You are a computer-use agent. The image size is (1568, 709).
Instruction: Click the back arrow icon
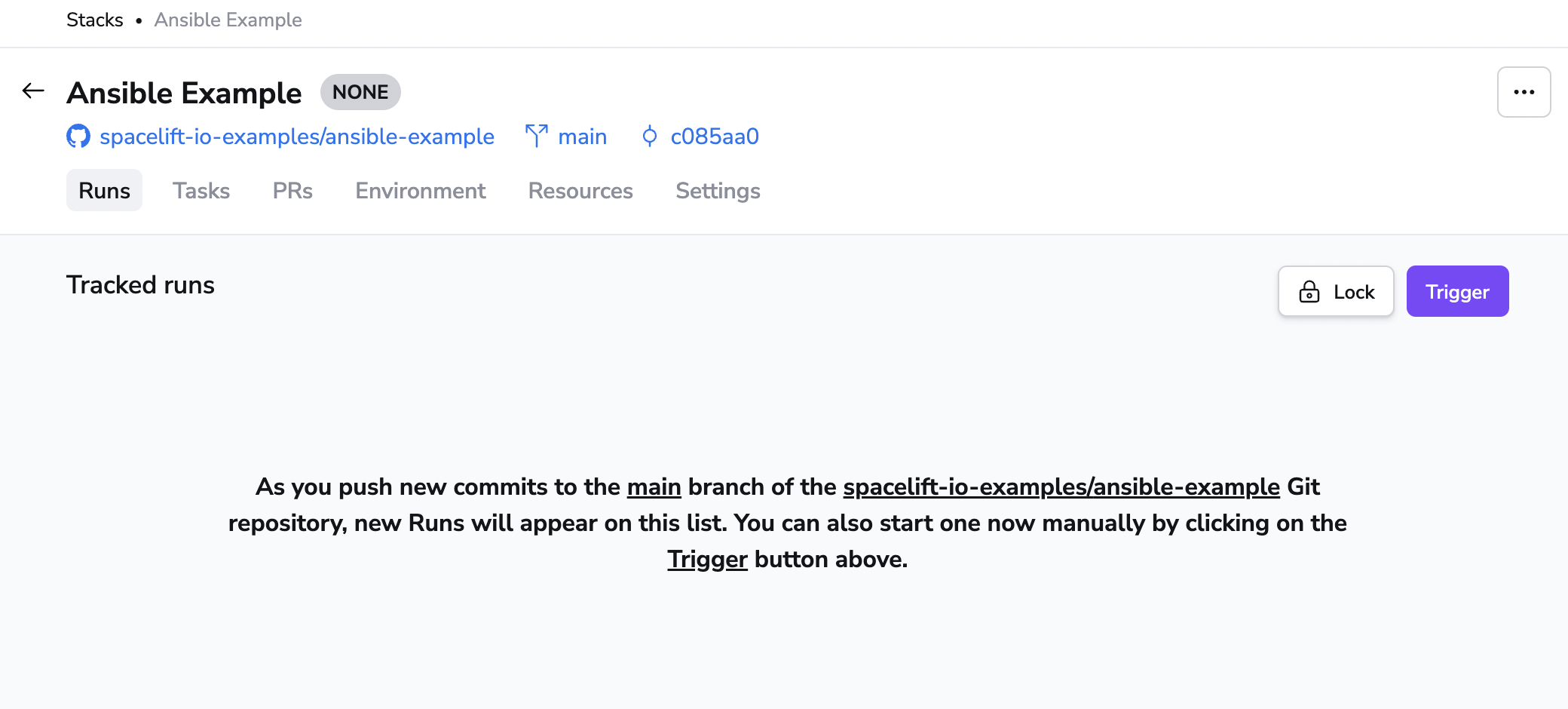point(33,91)
